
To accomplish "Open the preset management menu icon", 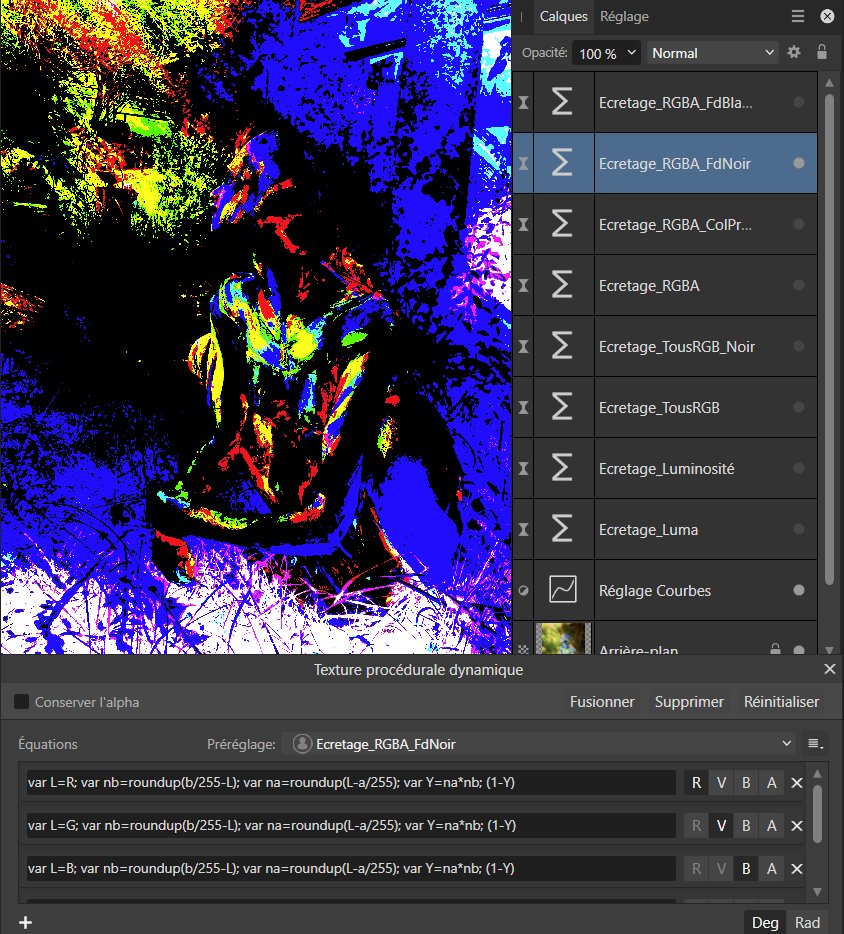I will click(x=815, y=743).
